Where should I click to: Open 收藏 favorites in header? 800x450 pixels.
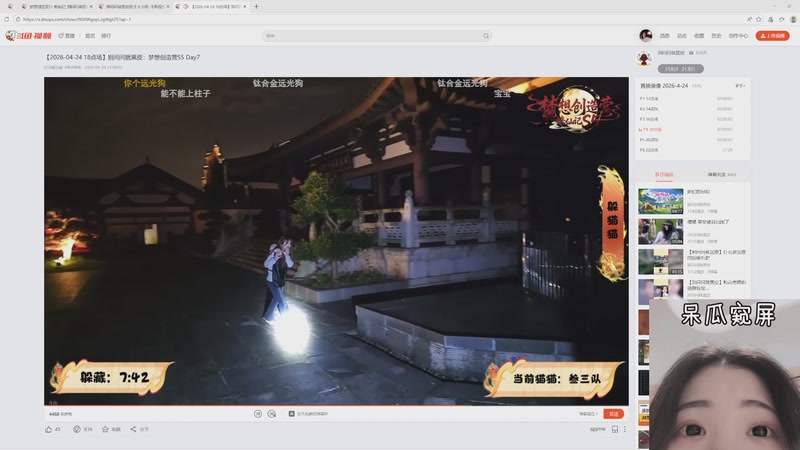click(699, 36)
